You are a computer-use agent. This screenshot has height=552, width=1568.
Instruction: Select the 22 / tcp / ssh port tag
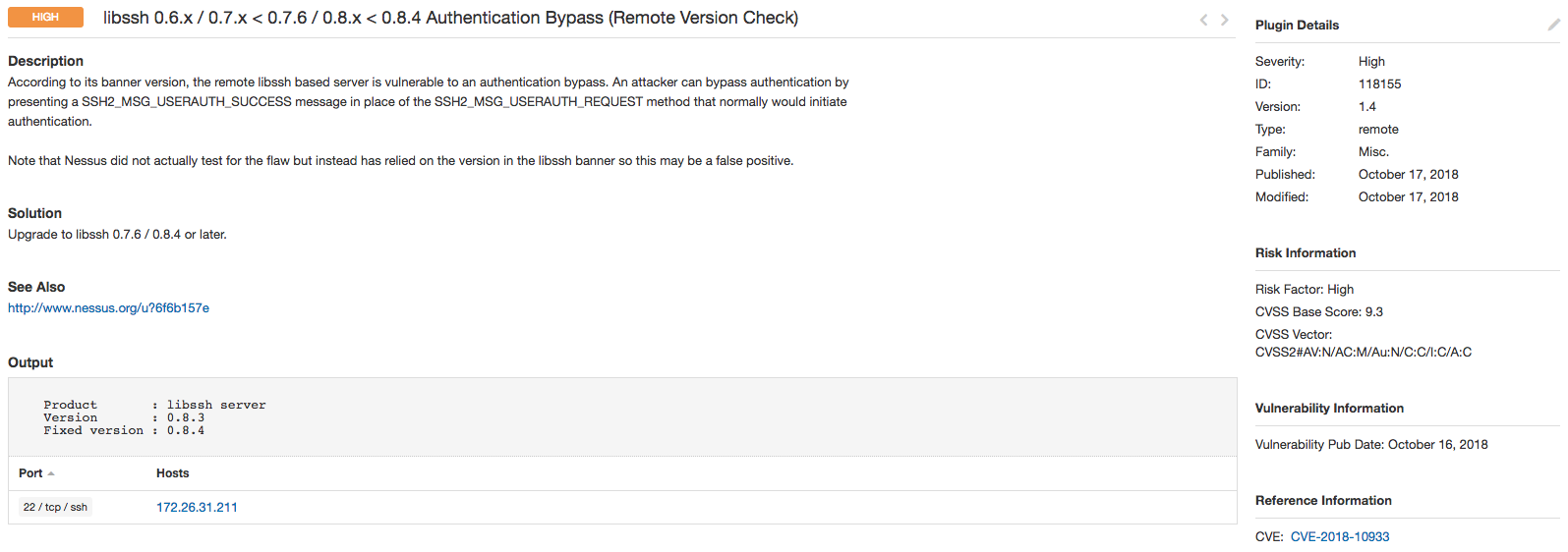click(x=55, y=508)
